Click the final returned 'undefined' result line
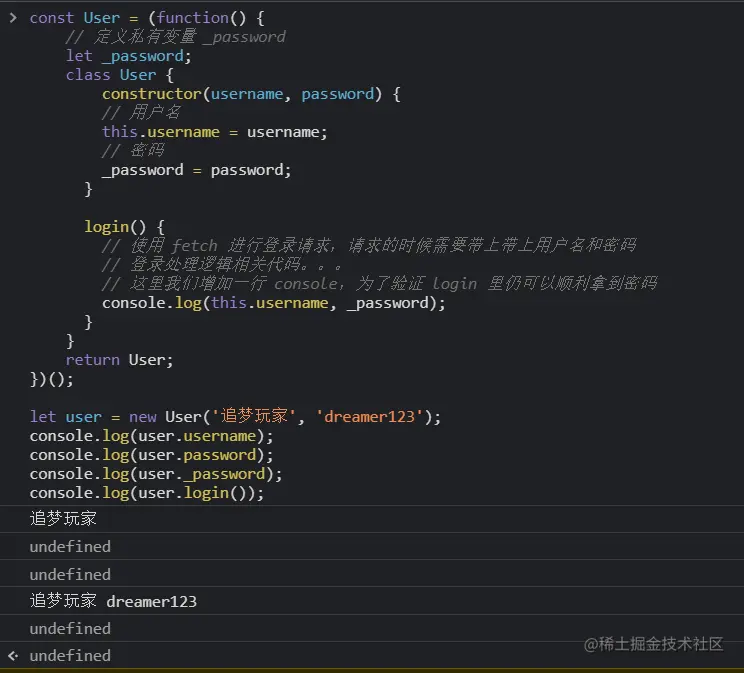The image size is (744, 673). tap(70, 656)
